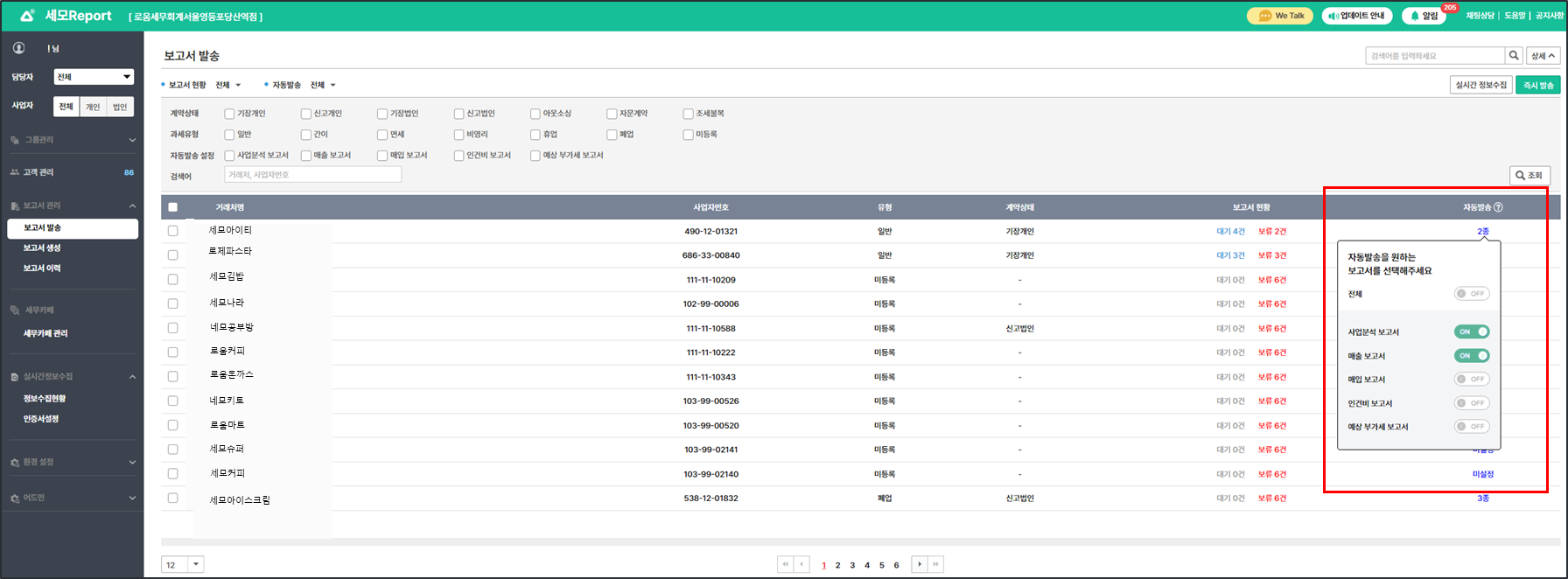Select the 법인 business type tab

(120, 107)
